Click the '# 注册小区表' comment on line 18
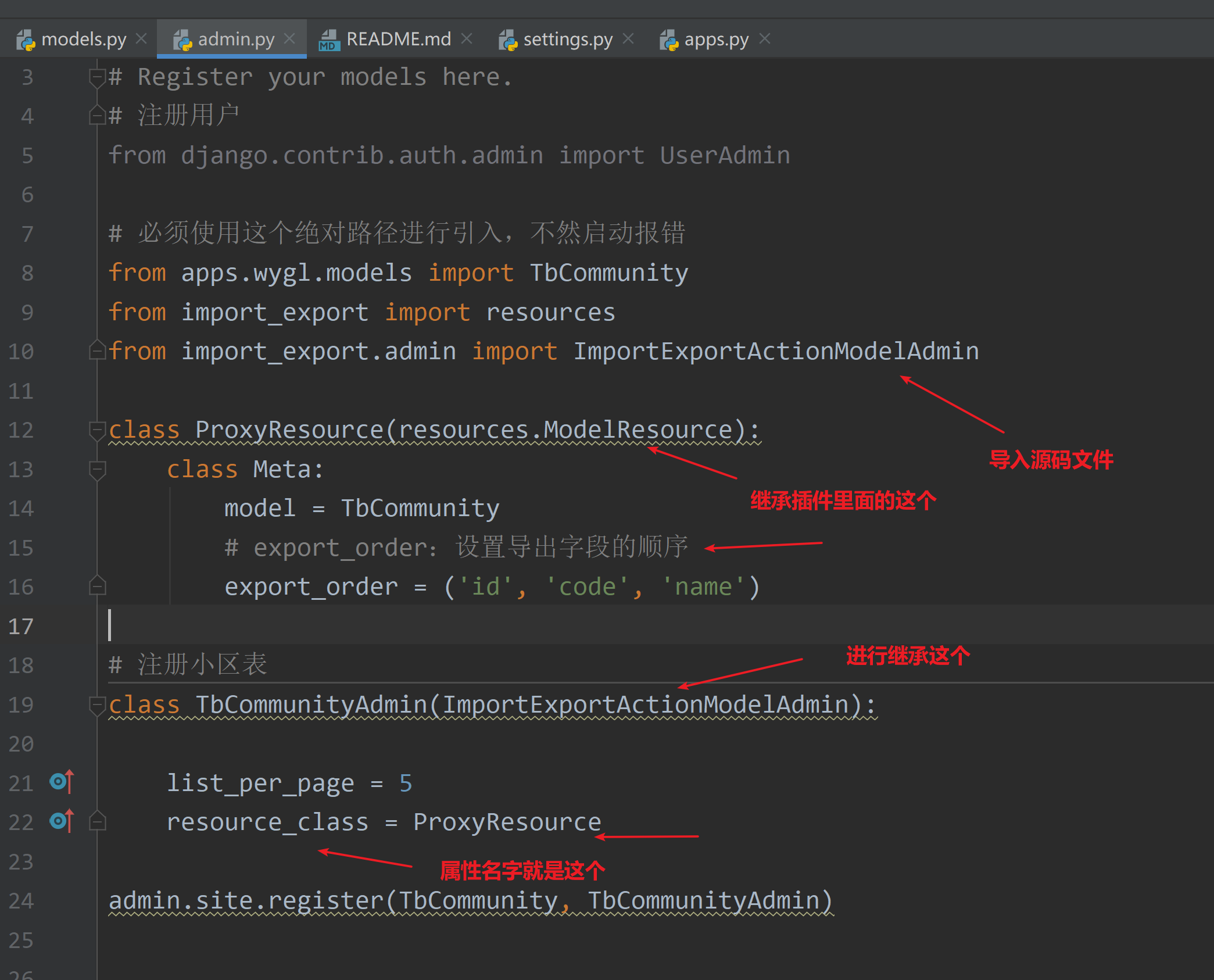Screen dimensions: 1214x980 pyautogui.click(x=188, y=664)
